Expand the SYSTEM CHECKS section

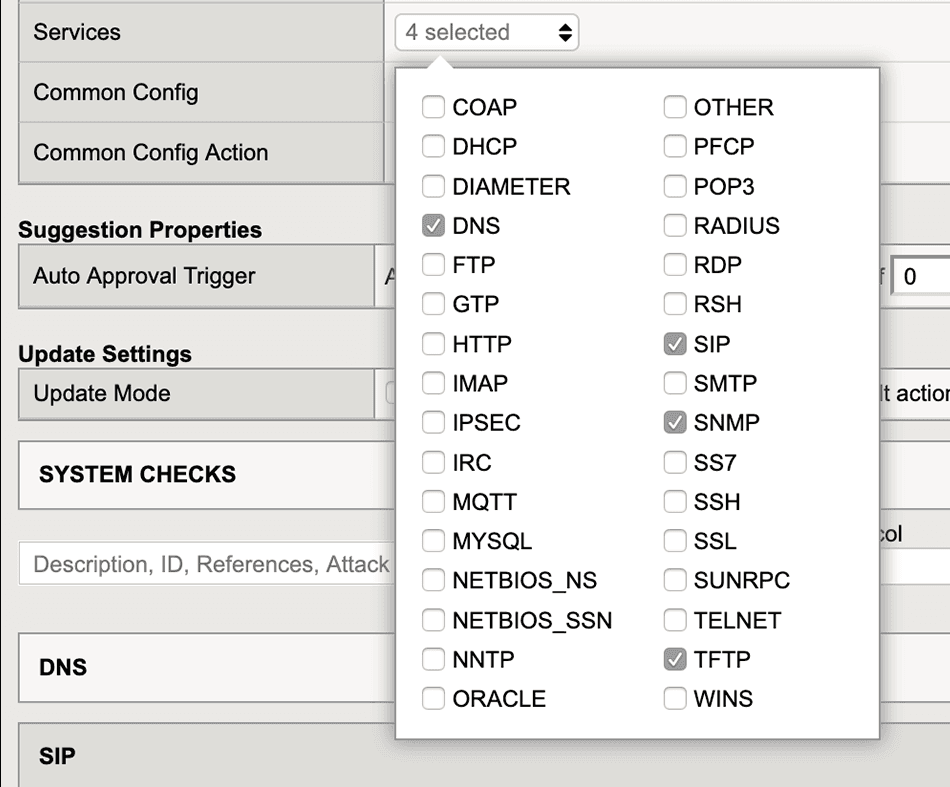tap(135, 475)
